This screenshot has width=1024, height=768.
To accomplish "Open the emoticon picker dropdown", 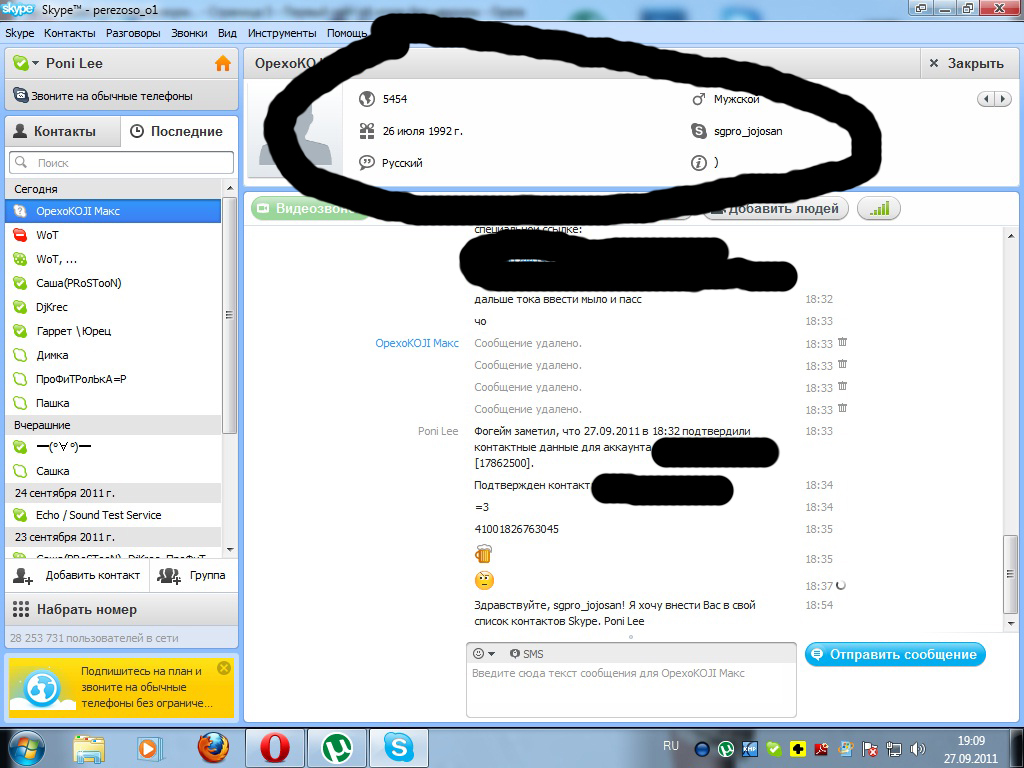I will (483, 654).
